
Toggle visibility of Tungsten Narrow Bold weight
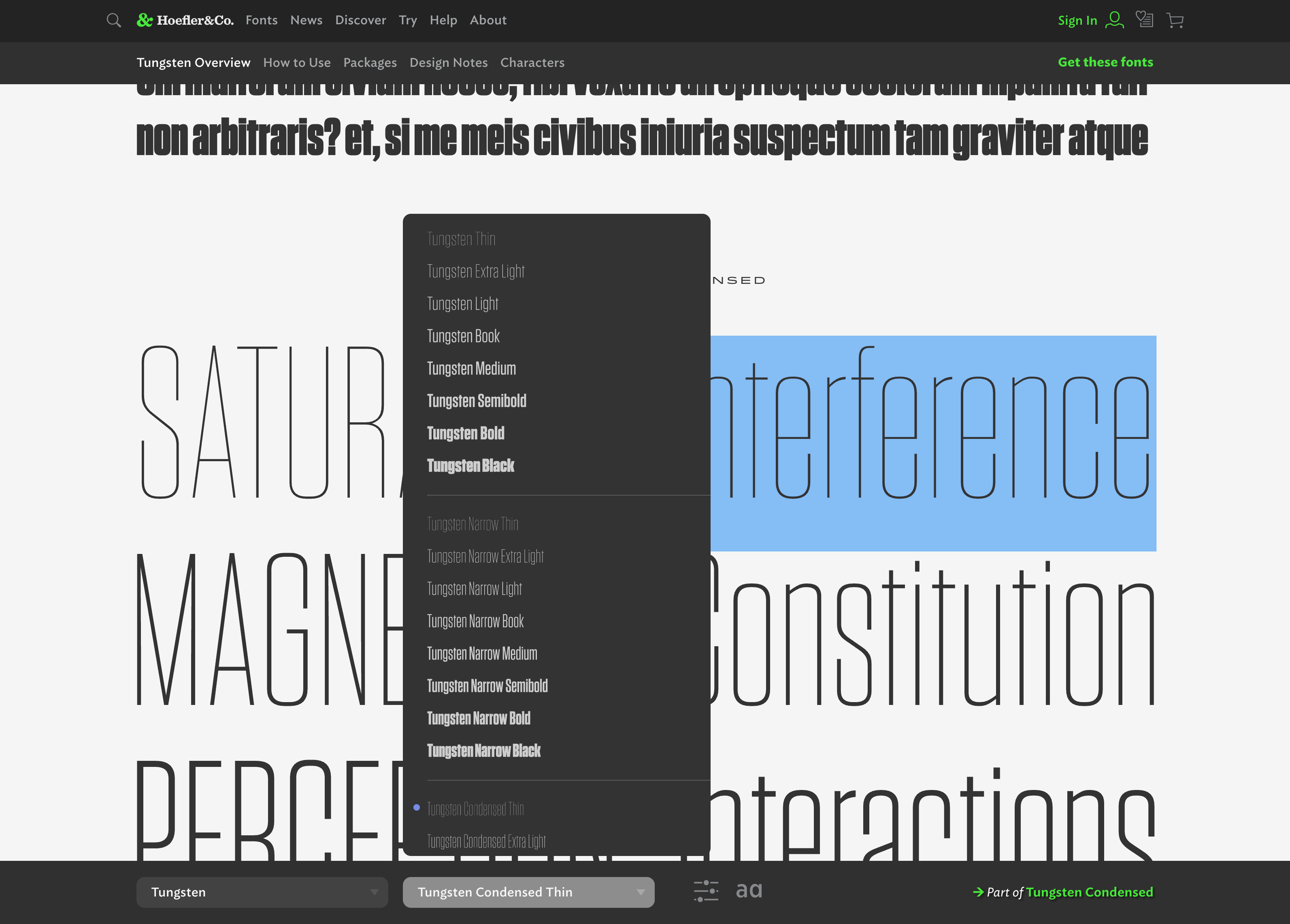coord(479,718)
